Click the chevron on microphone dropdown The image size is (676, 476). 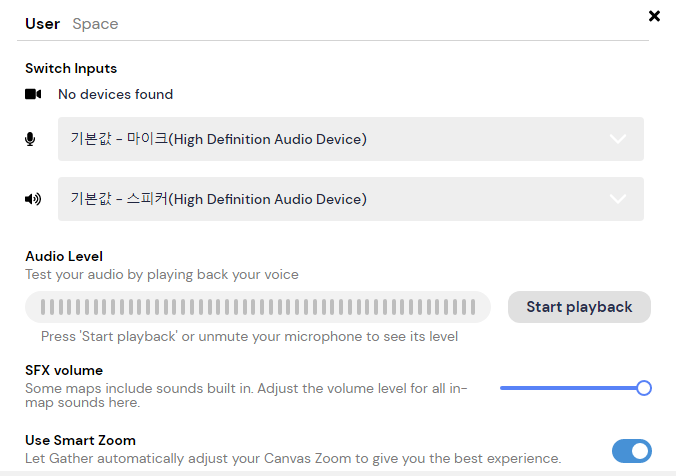click(x=618, y=139)
